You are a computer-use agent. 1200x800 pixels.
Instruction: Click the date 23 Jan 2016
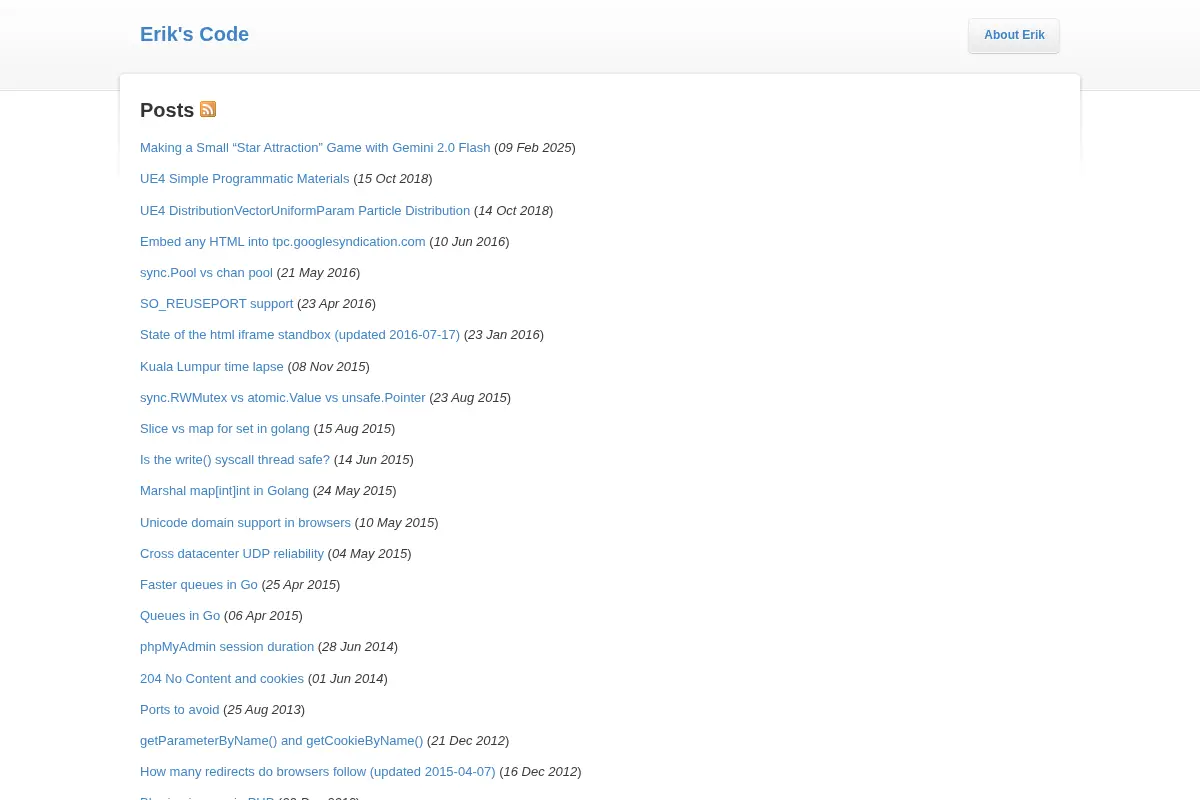pyautogui.click(x=504, y=335)
